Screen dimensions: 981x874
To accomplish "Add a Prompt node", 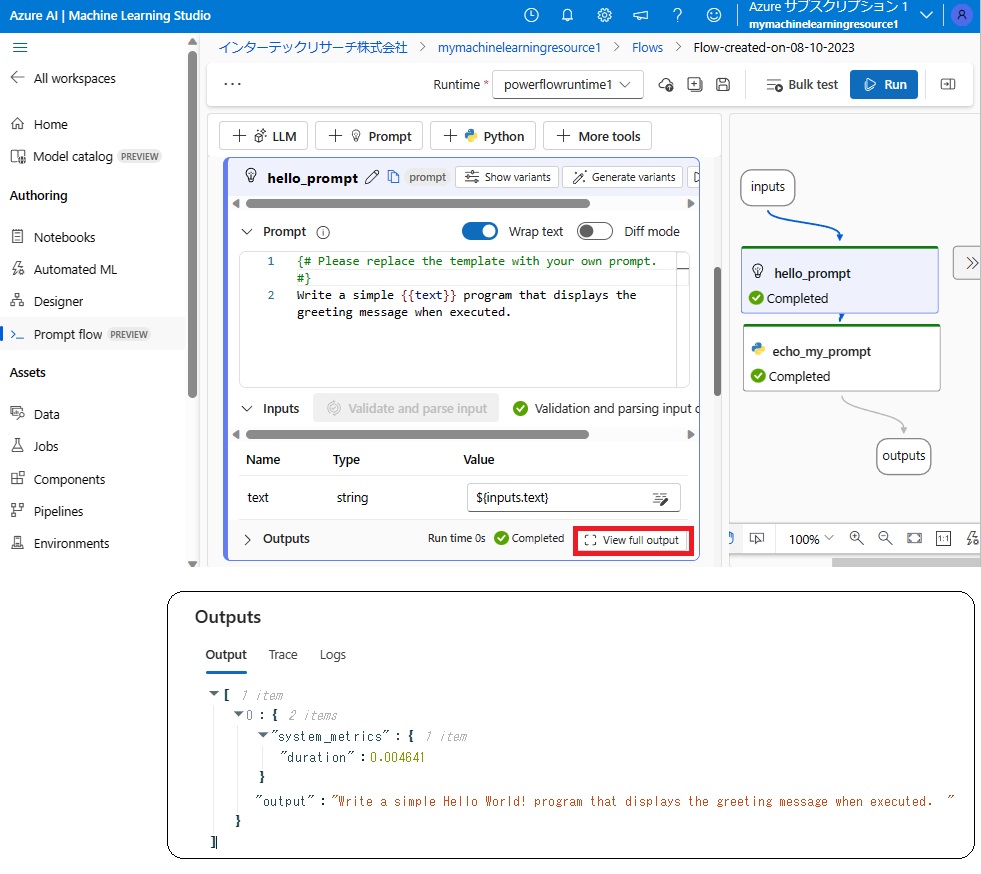I will click(x=369, y=136).
